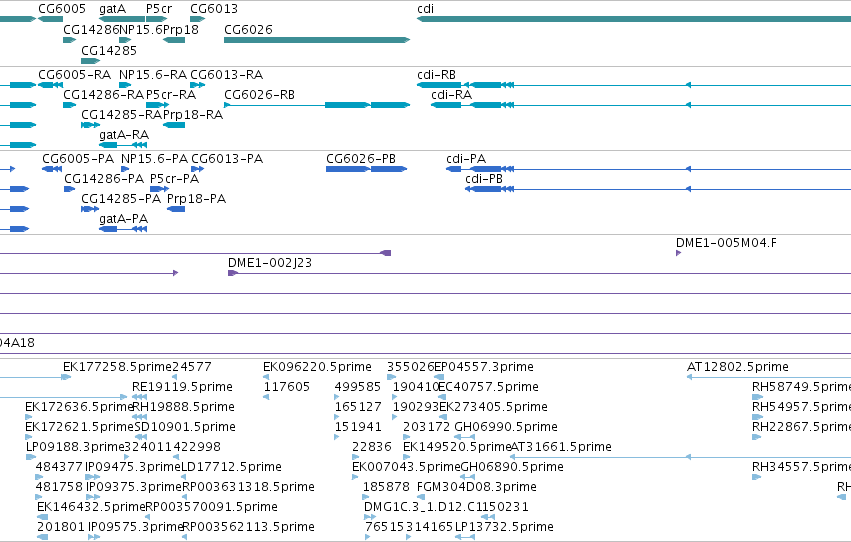This screenshot has width=851, height=542.
Task: Click the CG6026 gene label
Action: point(248,29)
